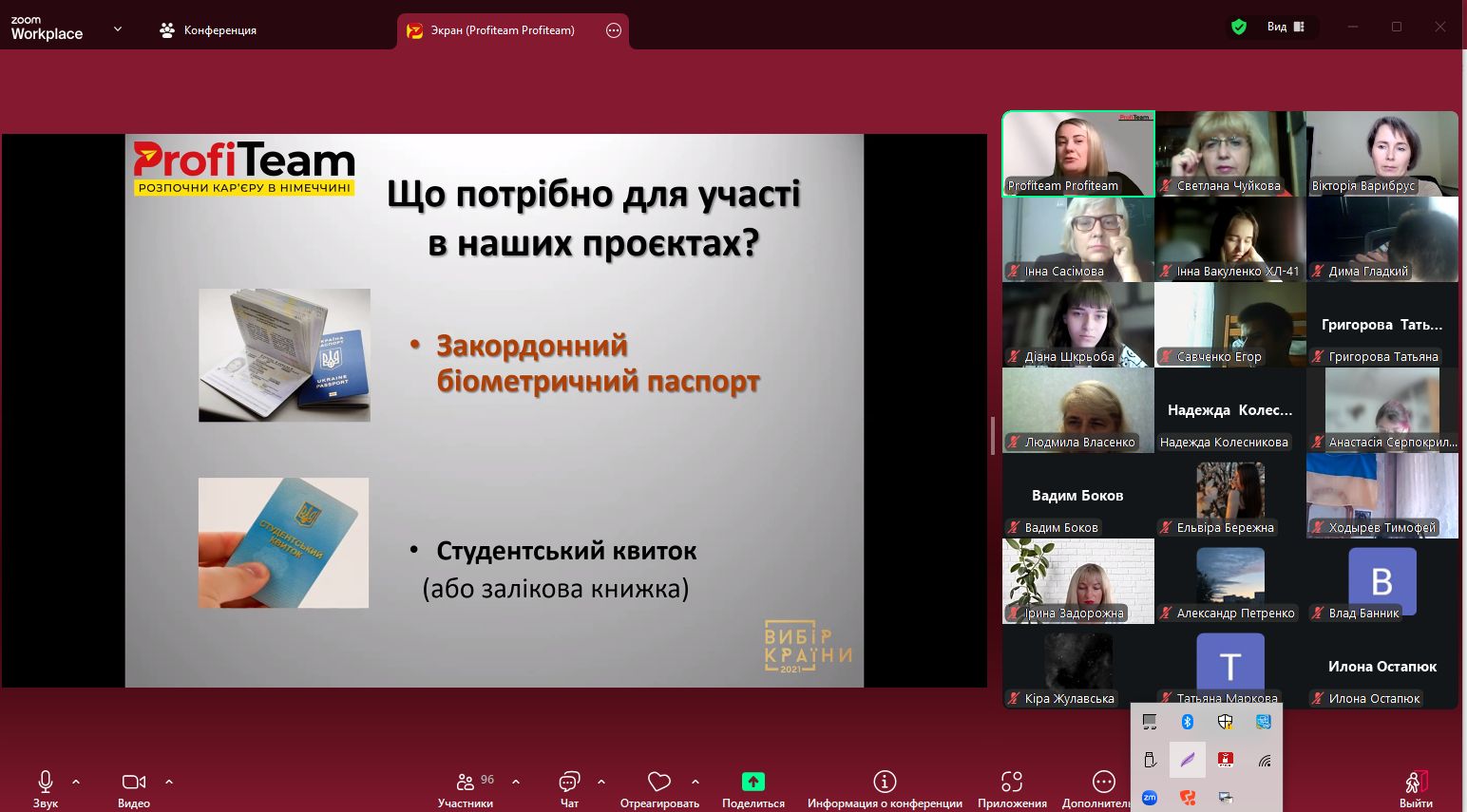The width and height of the screenshot is (1467, 812).
Task: Select Ходырев Тимофей video tile
Action: pos(1382,496)
